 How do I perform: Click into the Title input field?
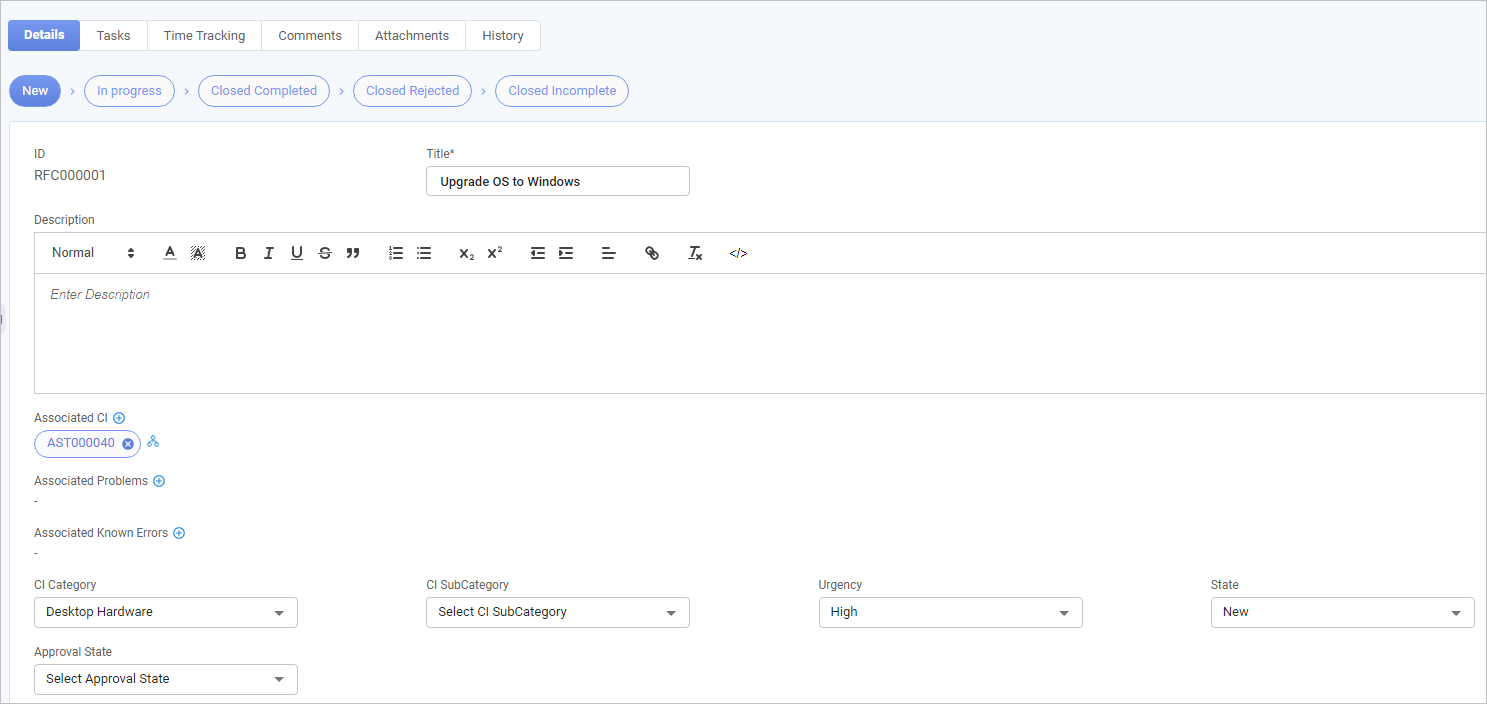click(557, 181)
